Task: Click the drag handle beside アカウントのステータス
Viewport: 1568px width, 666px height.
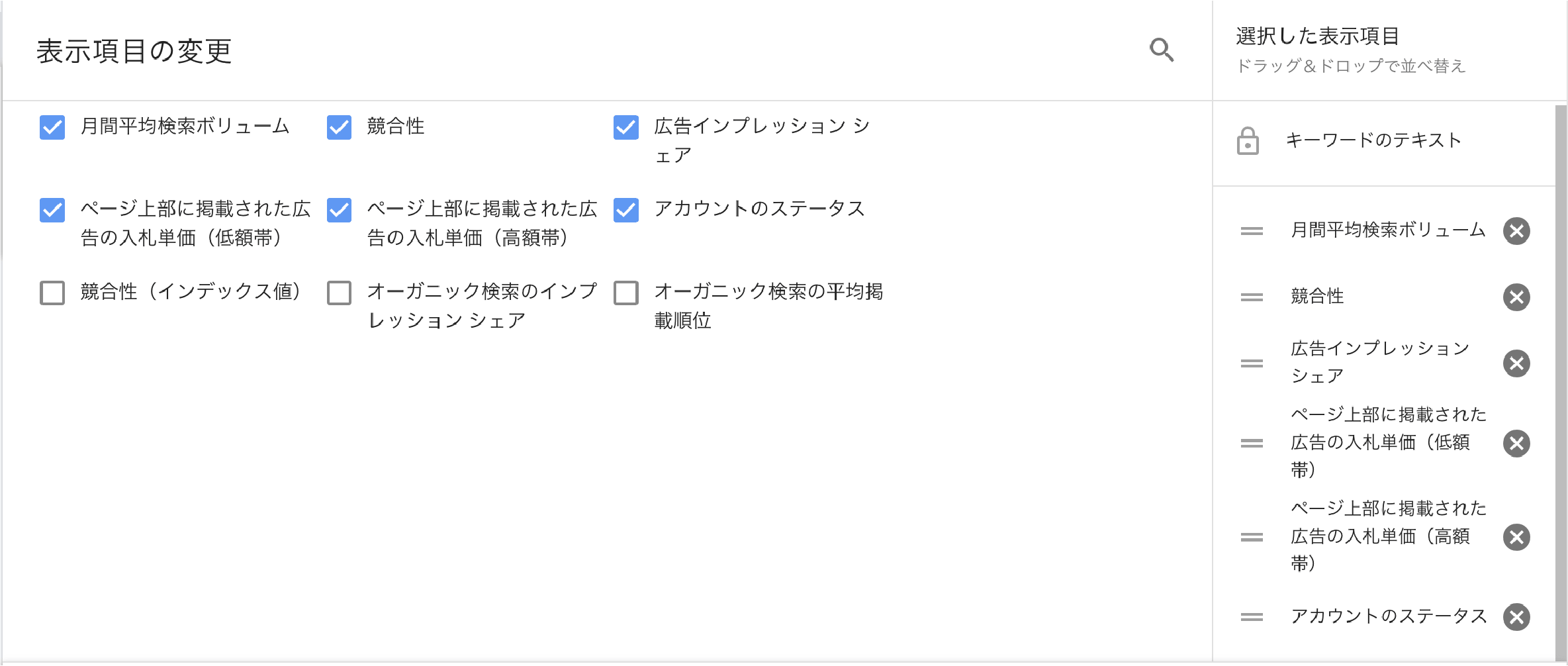Action: click(1251, 617)
